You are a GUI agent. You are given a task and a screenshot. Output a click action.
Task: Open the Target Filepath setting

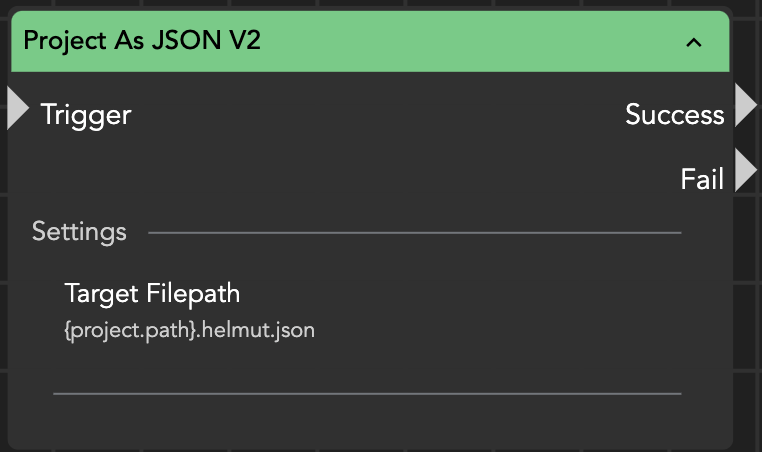(x=152, y=293)
